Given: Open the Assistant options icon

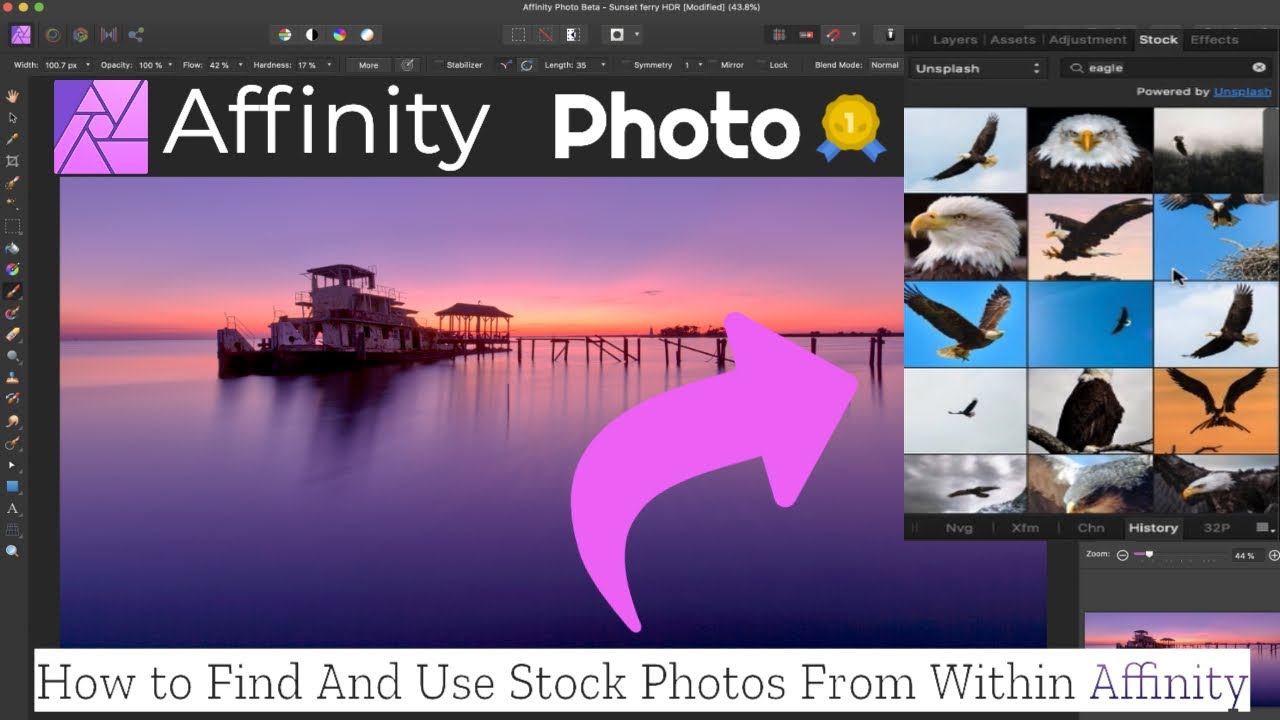Looking at the screenshot, I should coord(890,35).
